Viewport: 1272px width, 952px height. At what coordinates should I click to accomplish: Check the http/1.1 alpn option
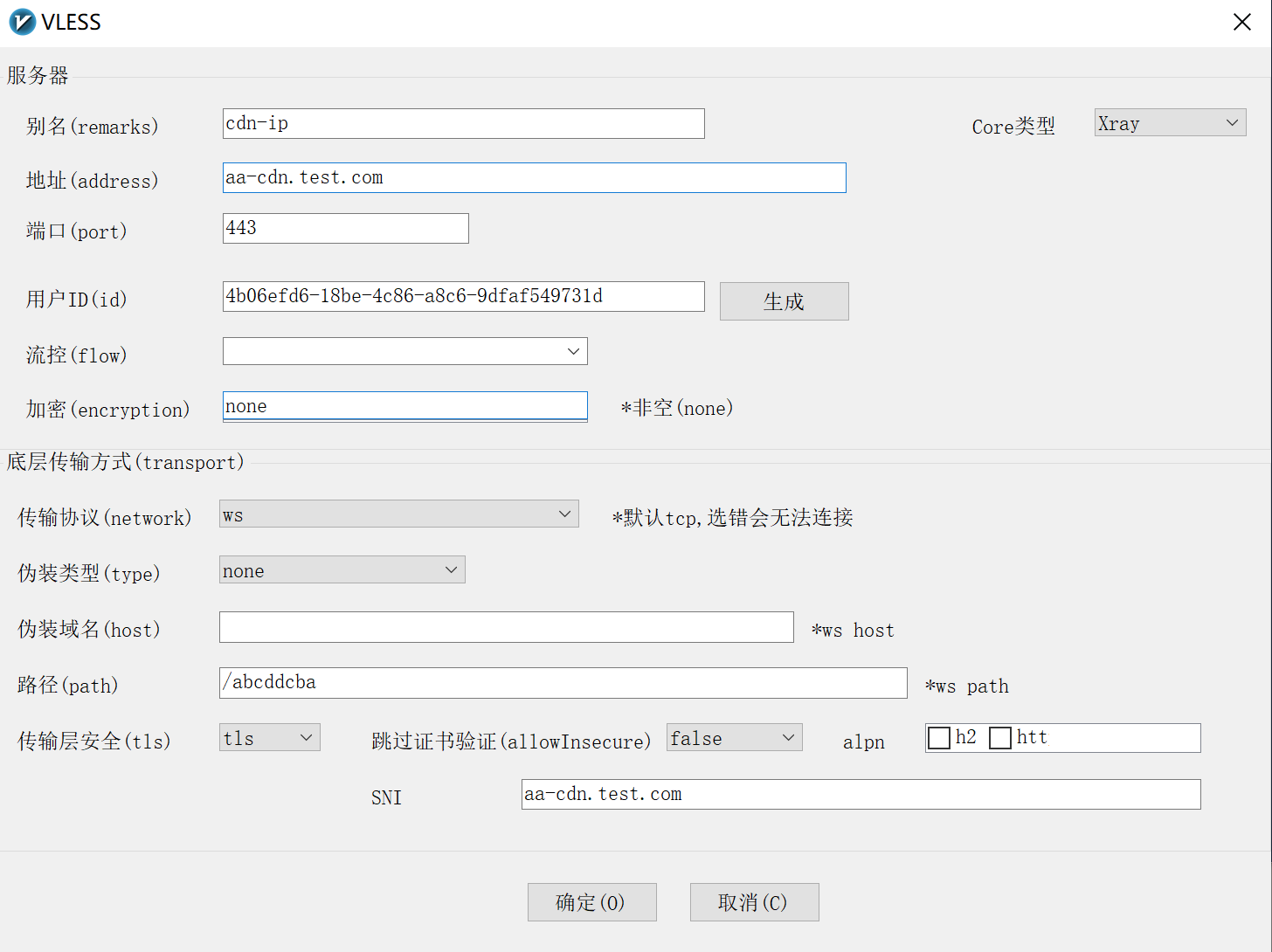(1000, 737)
